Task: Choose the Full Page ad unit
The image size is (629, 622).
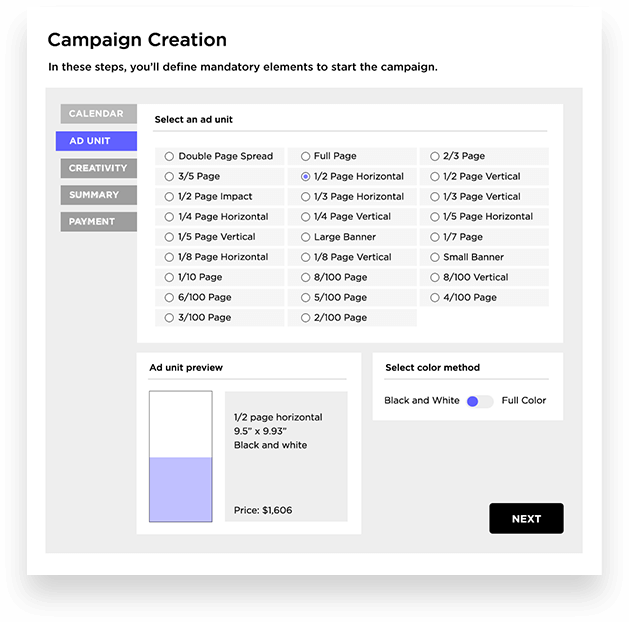Action: pyautogui.click(x=305, y=156)
